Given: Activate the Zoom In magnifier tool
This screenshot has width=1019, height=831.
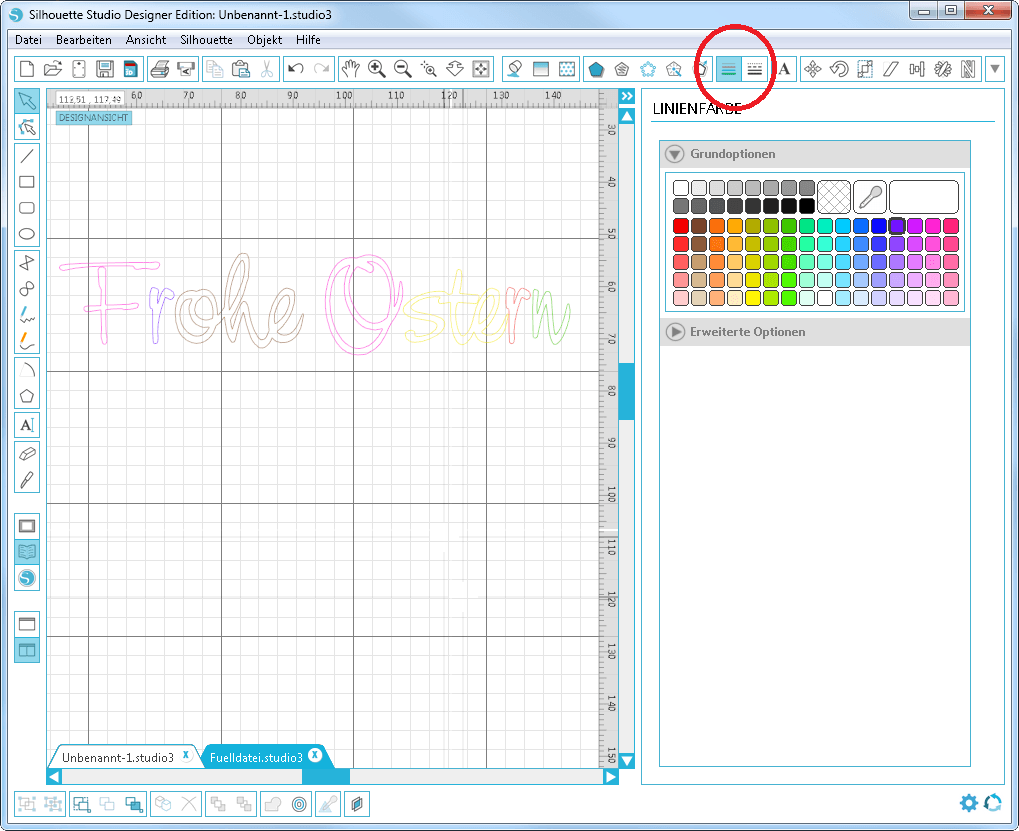Looking at the screenshot, I should coord(377,68).
